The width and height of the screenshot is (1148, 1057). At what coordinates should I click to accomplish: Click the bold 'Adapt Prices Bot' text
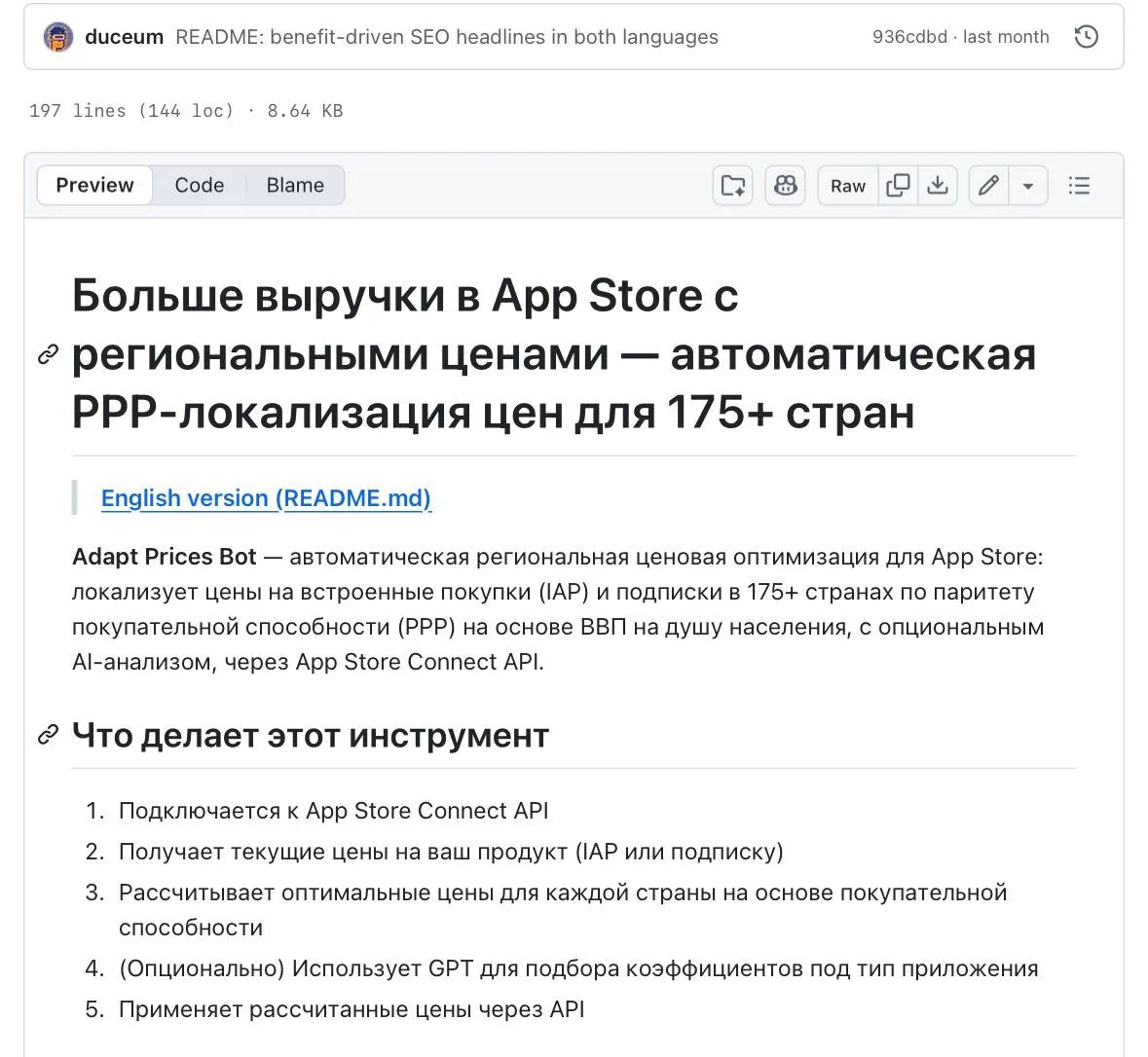[x=164, y=557]
